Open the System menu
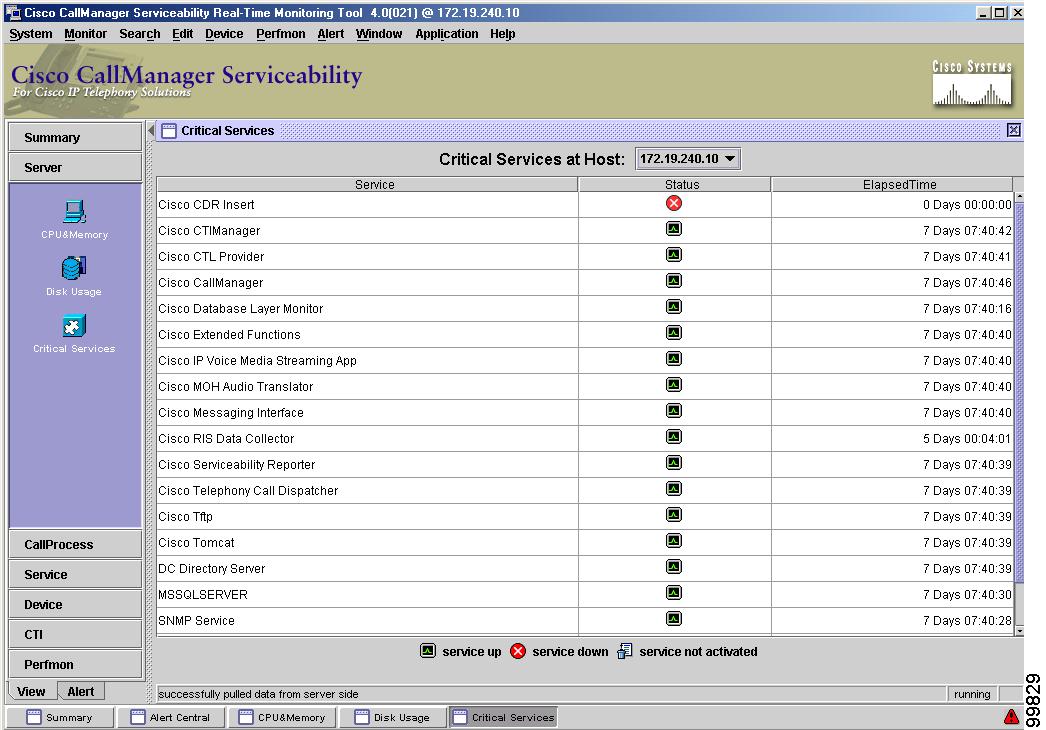The height and width of the screenshot is (730, 1046). point(31,33)
